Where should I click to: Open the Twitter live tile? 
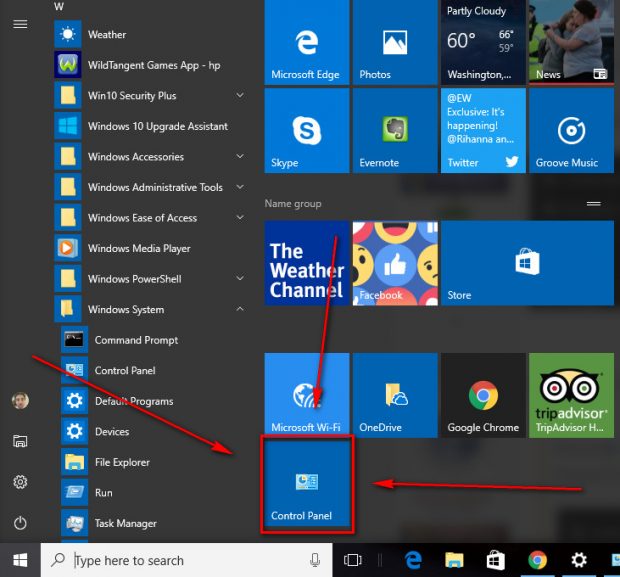tap(483, 130)
